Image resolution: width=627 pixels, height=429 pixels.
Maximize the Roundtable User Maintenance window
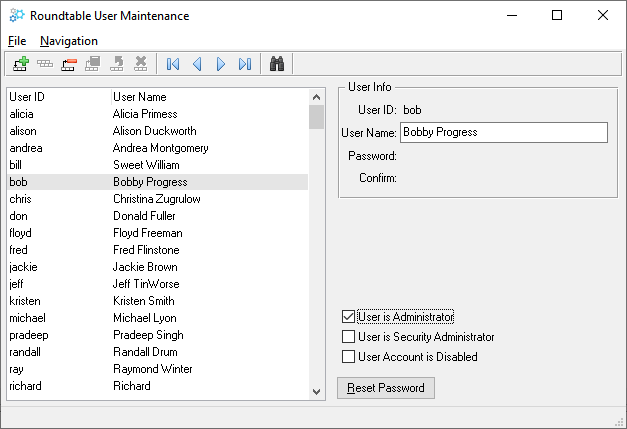[x=557, y=16]
